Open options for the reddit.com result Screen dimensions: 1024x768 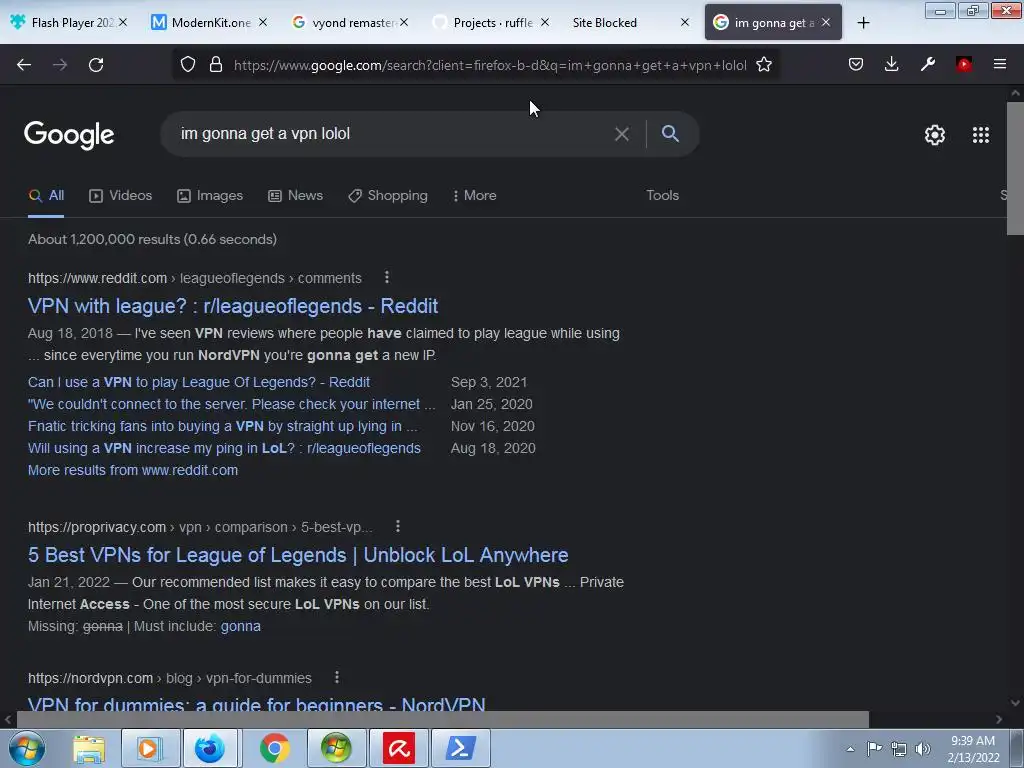(x=387, y=278)
